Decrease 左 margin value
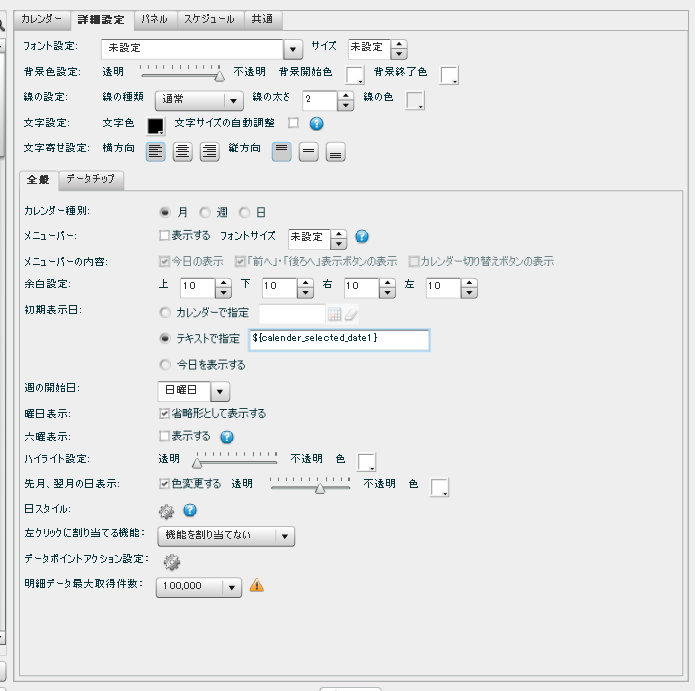The image size is (695, 691). point(469,293)
